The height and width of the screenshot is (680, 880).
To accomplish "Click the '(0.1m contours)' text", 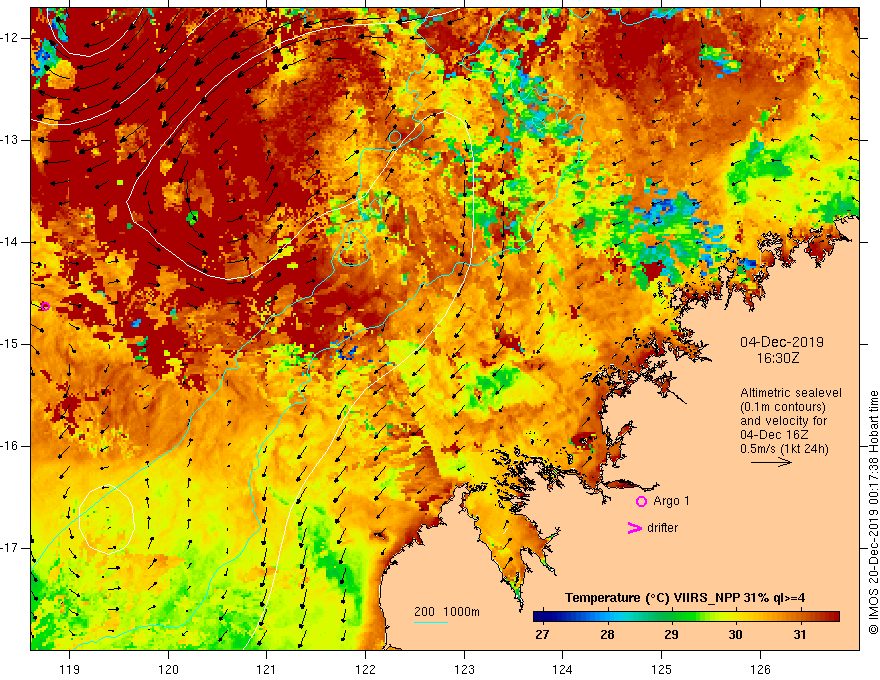I will (x=783, y=407).
